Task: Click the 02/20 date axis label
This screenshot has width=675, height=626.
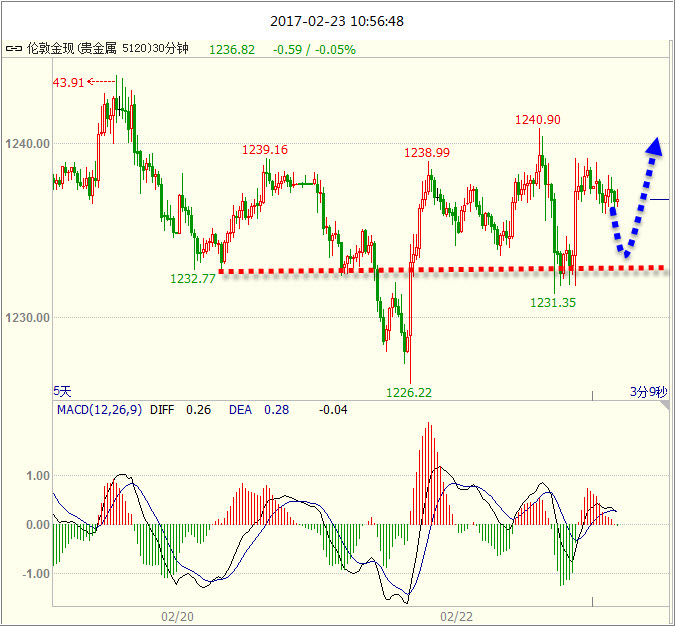Action: pyautogui.click(x=177, y=617)
